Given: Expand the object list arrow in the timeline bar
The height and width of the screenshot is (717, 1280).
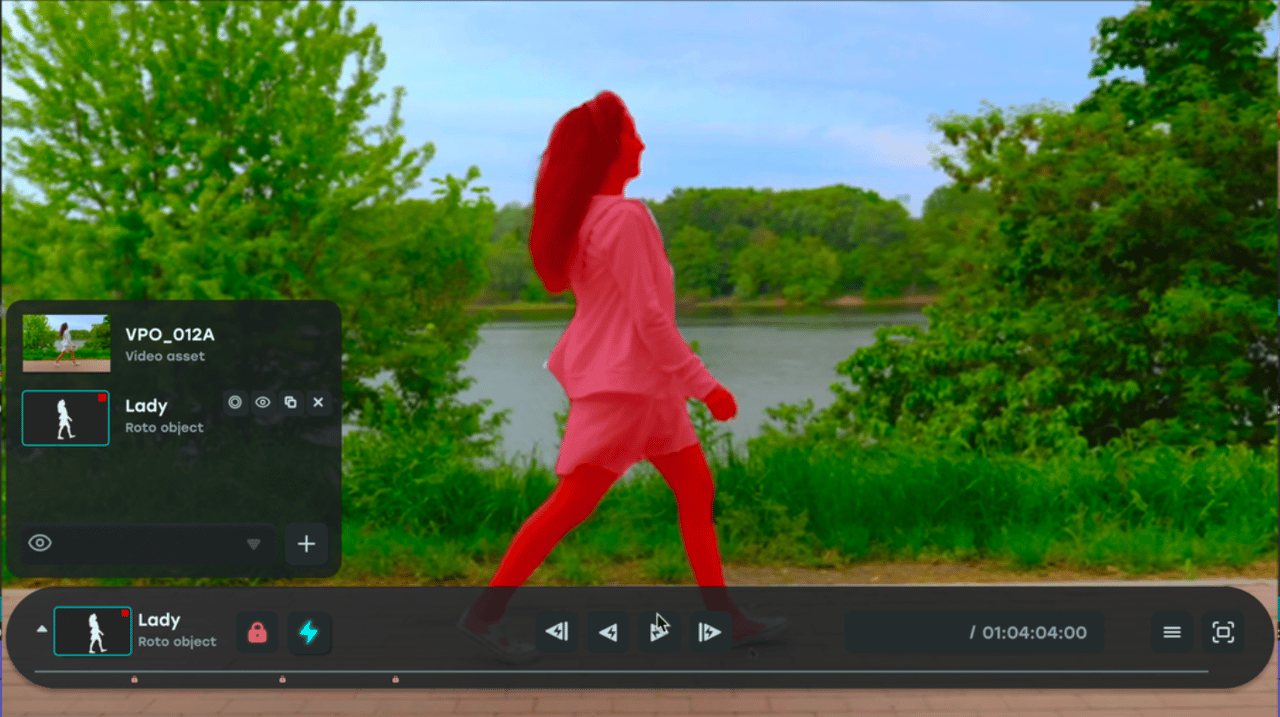Looking at the screenshot, I should pos(42,629).
